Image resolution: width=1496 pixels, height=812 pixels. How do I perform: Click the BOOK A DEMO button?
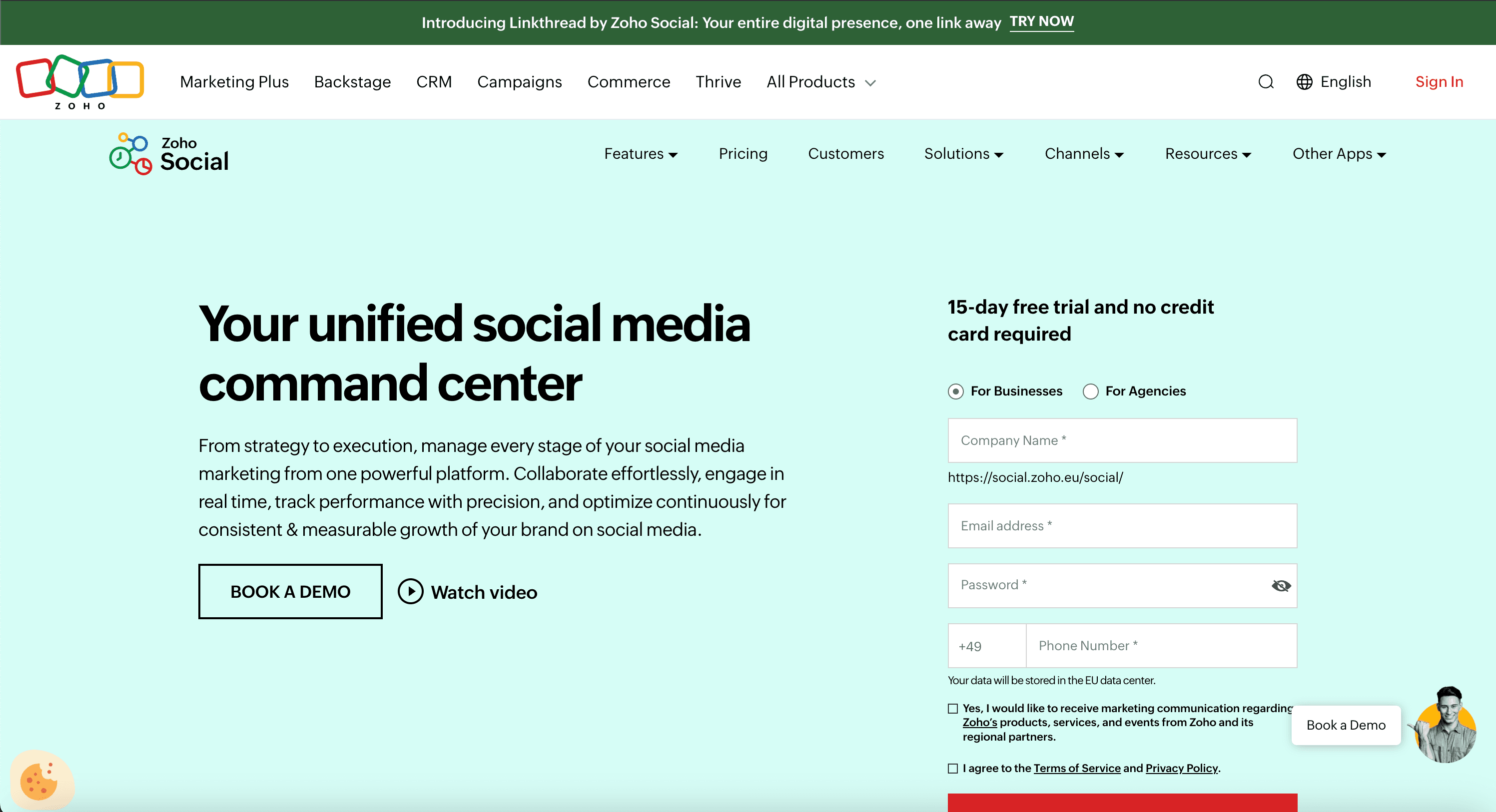[x=290, y=591]
